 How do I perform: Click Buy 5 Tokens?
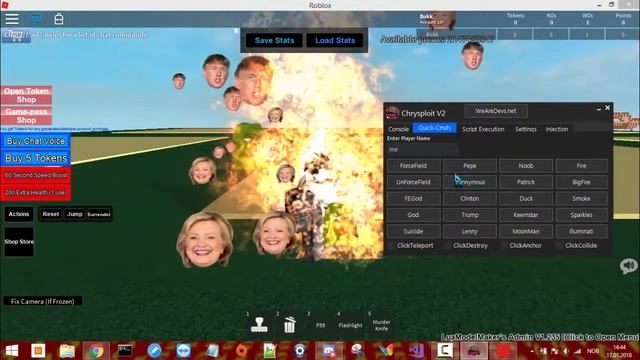point(36,158)
